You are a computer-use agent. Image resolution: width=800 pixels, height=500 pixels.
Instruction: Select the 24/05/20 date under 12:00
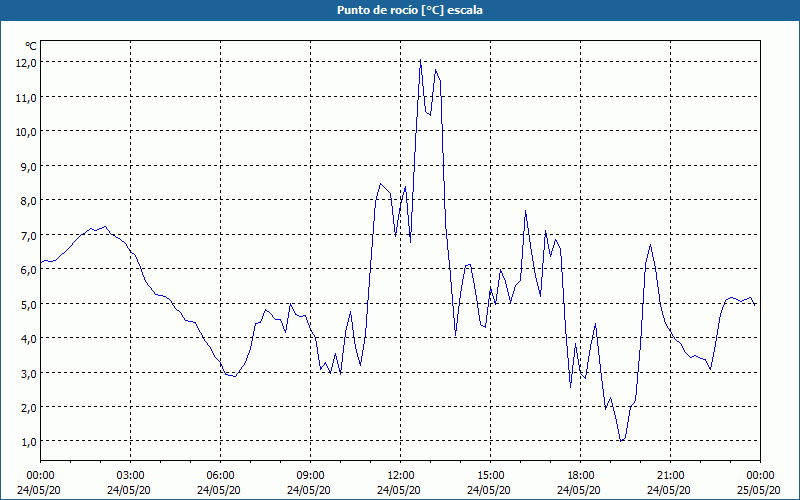point(399,490)
